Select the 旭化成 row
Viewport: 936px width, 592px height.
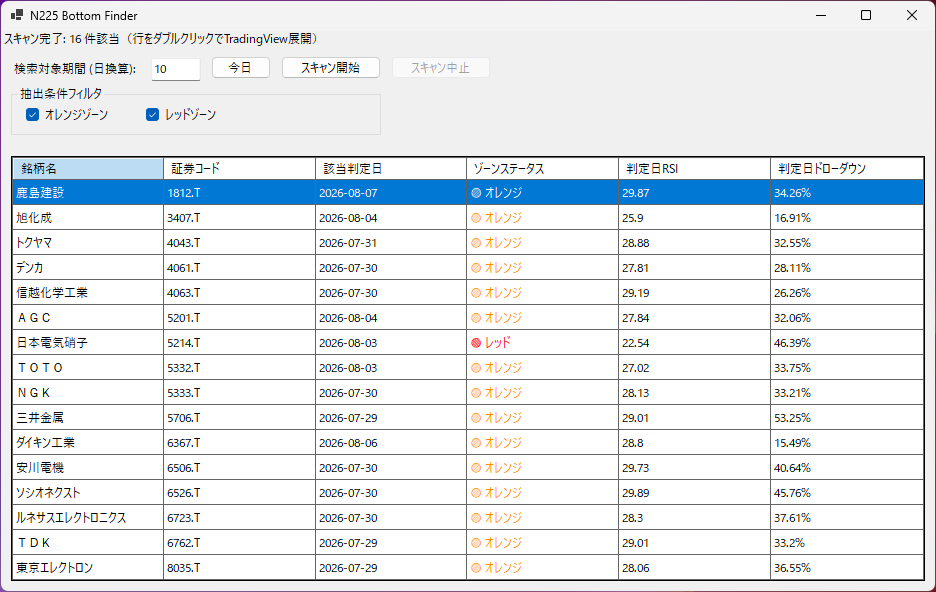pos(468,218)
